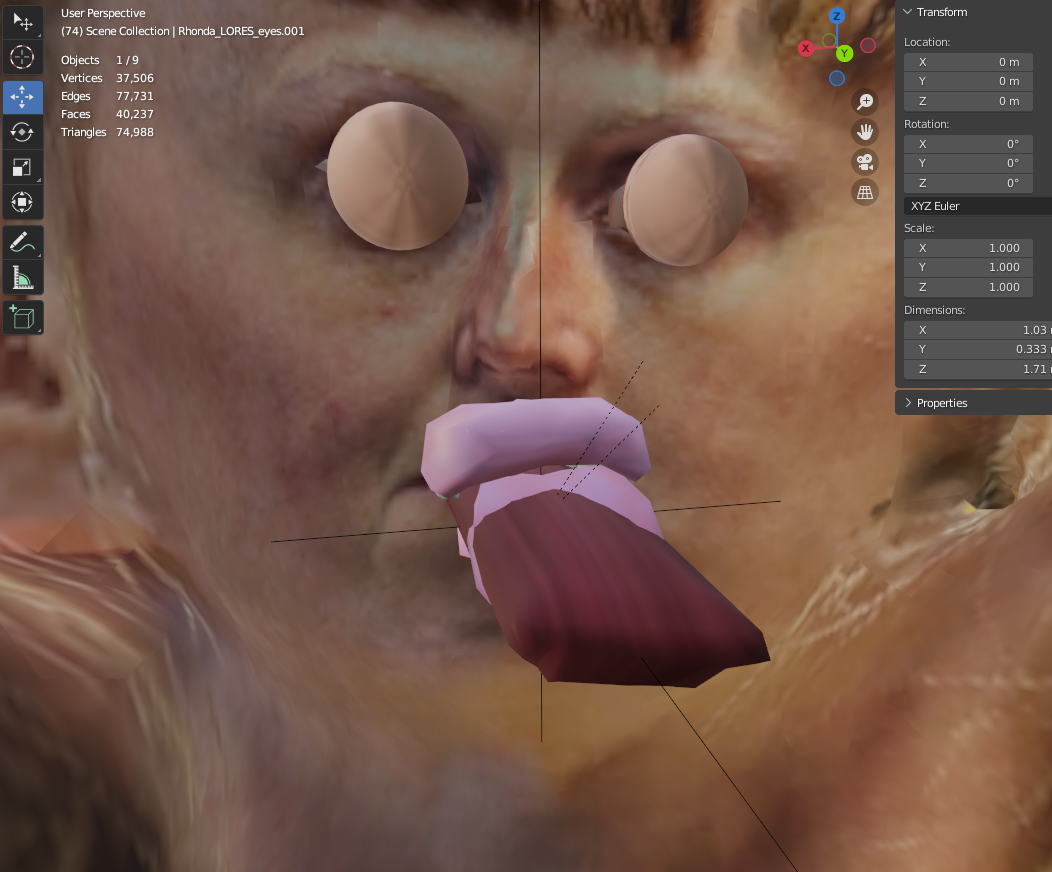1052x872 pixels.
Task: Click the Rotation Y field
Action: tap(968, 163)
